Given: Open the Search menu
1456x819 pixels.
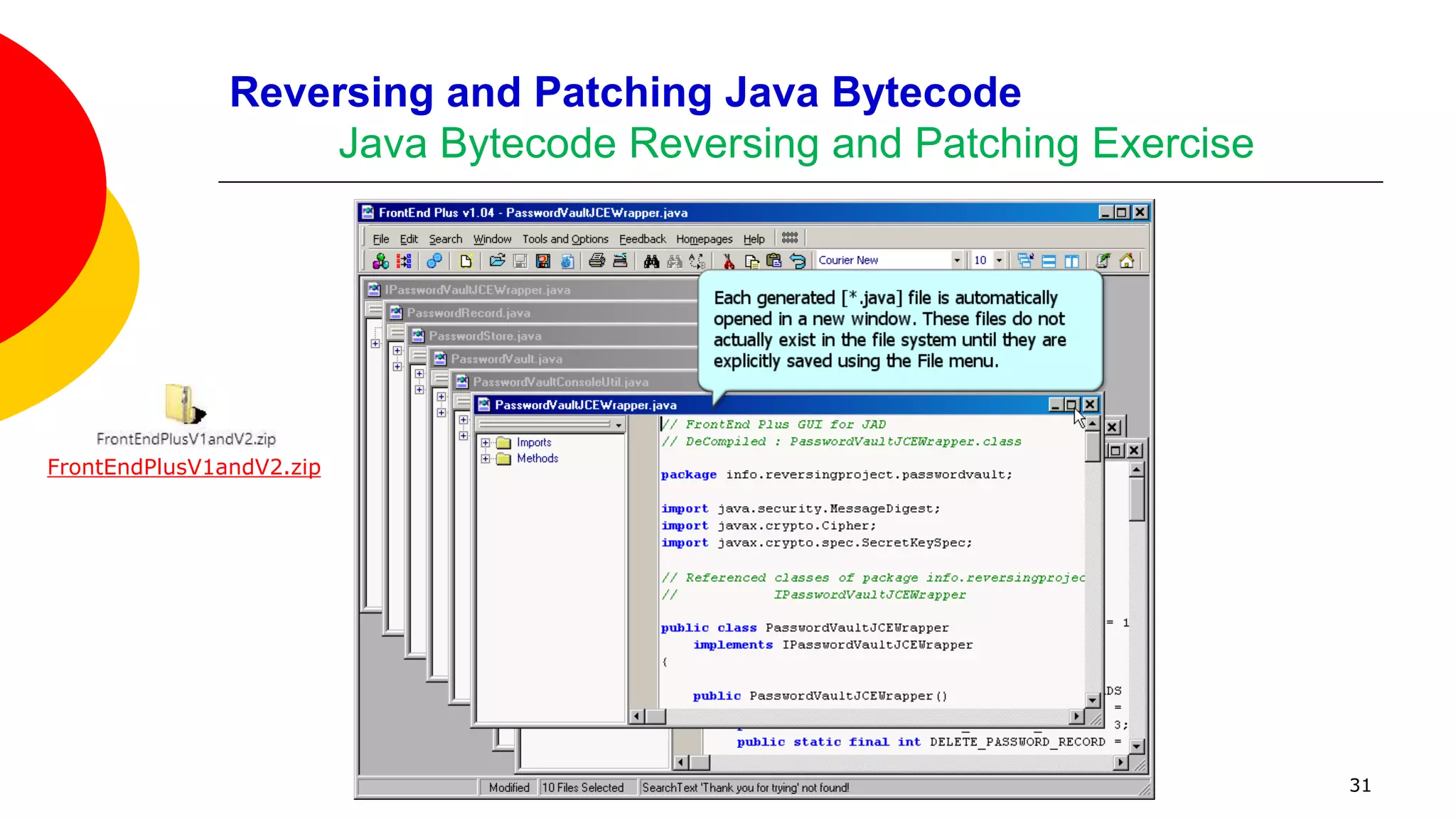Looking at the screenshot, I should 446,239.
